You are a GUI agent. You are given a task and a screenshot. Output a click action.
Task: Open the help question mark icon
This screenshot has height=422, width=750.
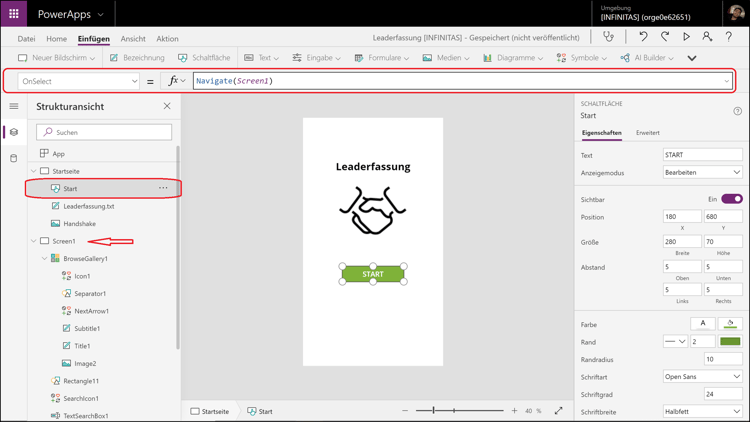click(729, 37)
